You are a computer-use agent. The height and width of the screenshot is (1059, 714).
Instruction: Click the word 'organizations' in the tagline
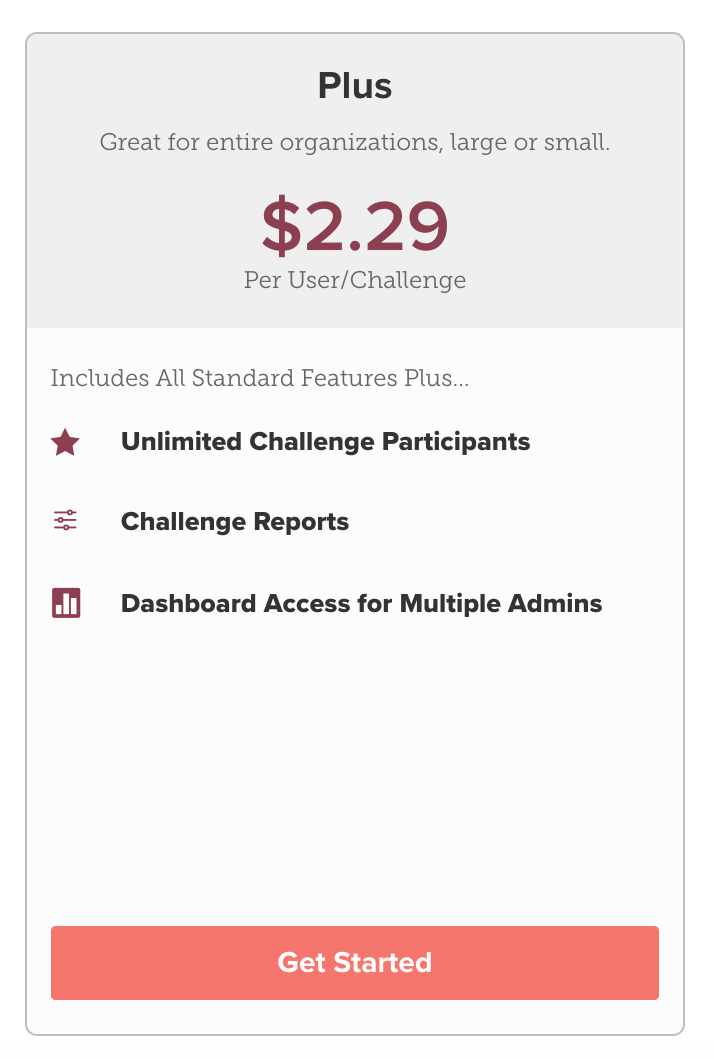[361, 143]
